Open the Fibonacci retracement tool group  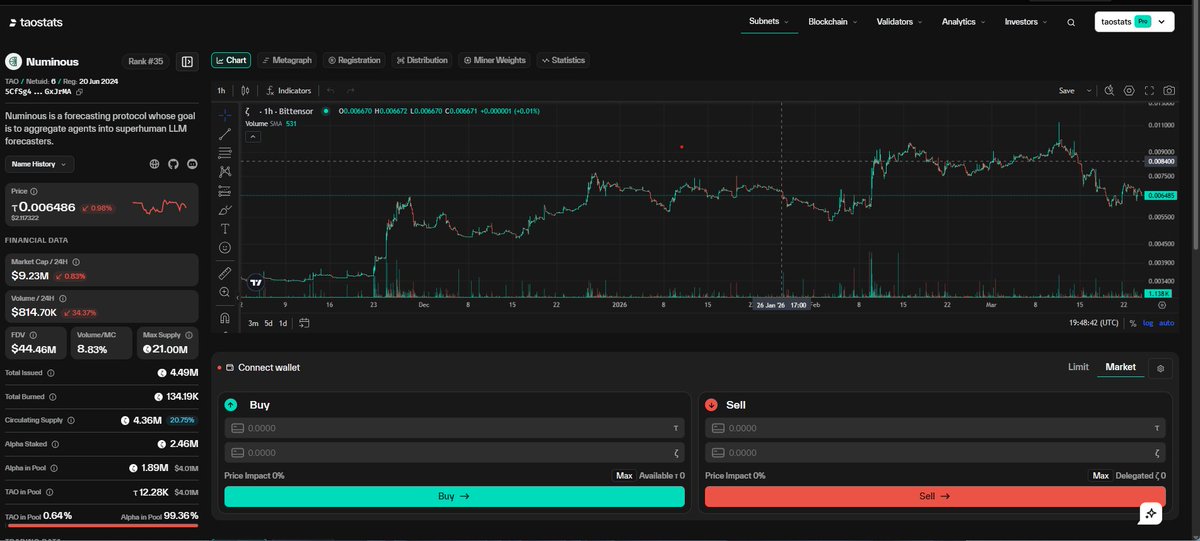[x=225, y=152]
